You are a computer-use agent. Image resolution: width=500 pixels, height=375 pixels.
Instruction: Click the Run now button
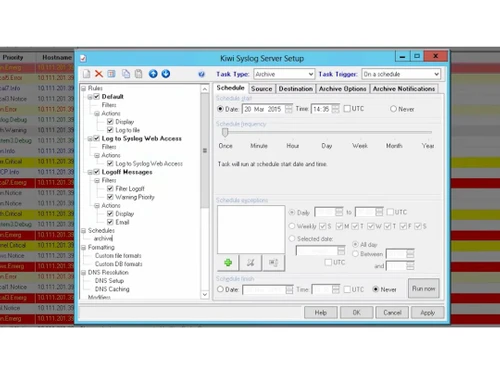click(424, 288)
